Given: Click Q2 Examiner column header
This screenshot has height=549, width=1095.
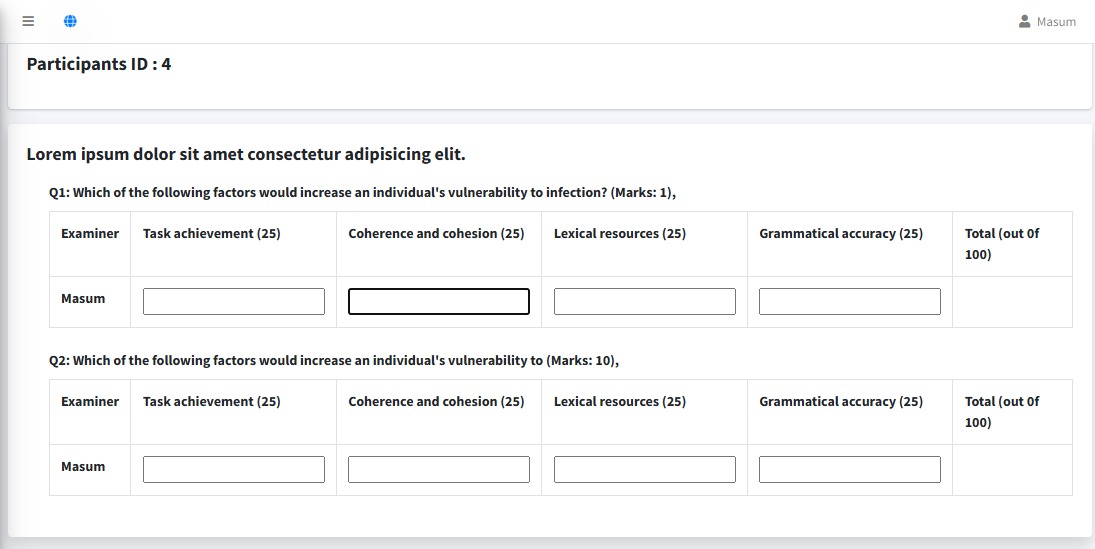Looking at the screenshot, I should pos(90,401).
